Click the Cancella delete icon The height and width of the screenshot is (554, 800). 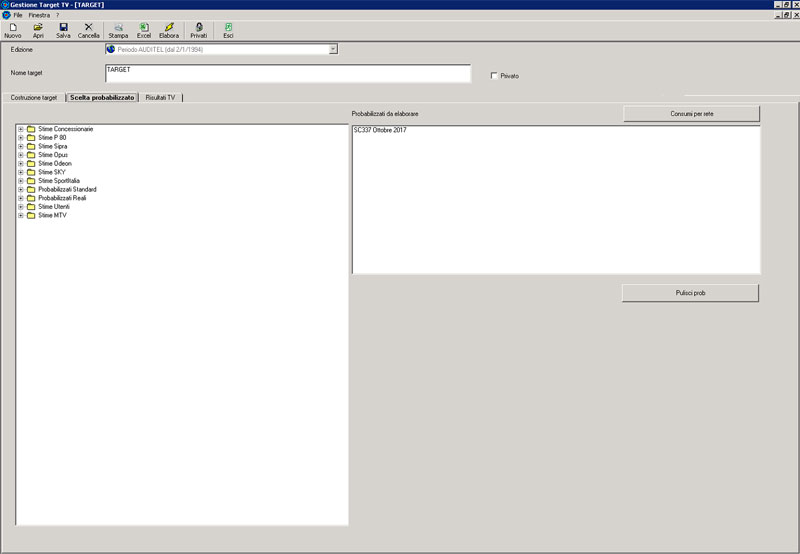(x=89, y=30)
